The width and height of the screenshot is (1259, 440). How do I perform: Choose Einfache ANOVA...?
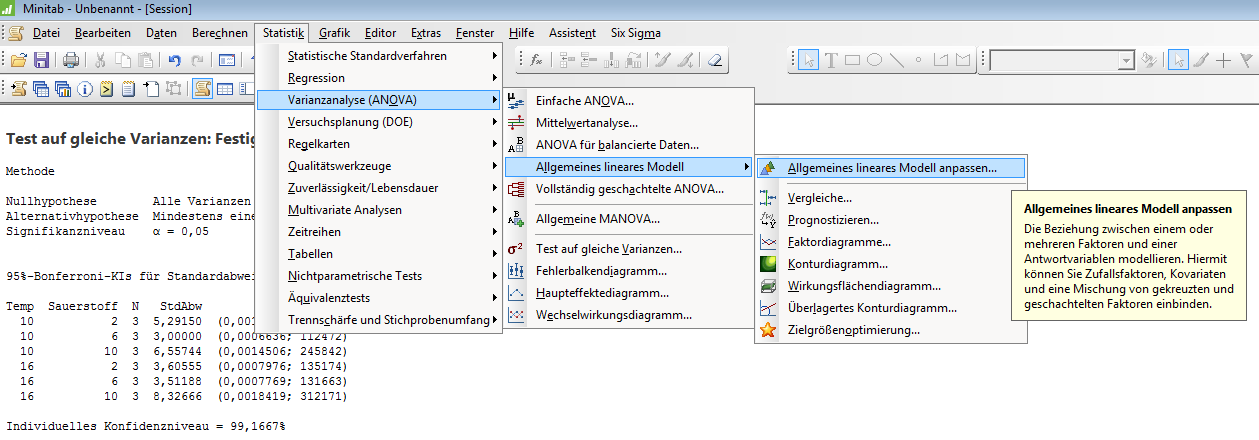click(x=628, y=101)
